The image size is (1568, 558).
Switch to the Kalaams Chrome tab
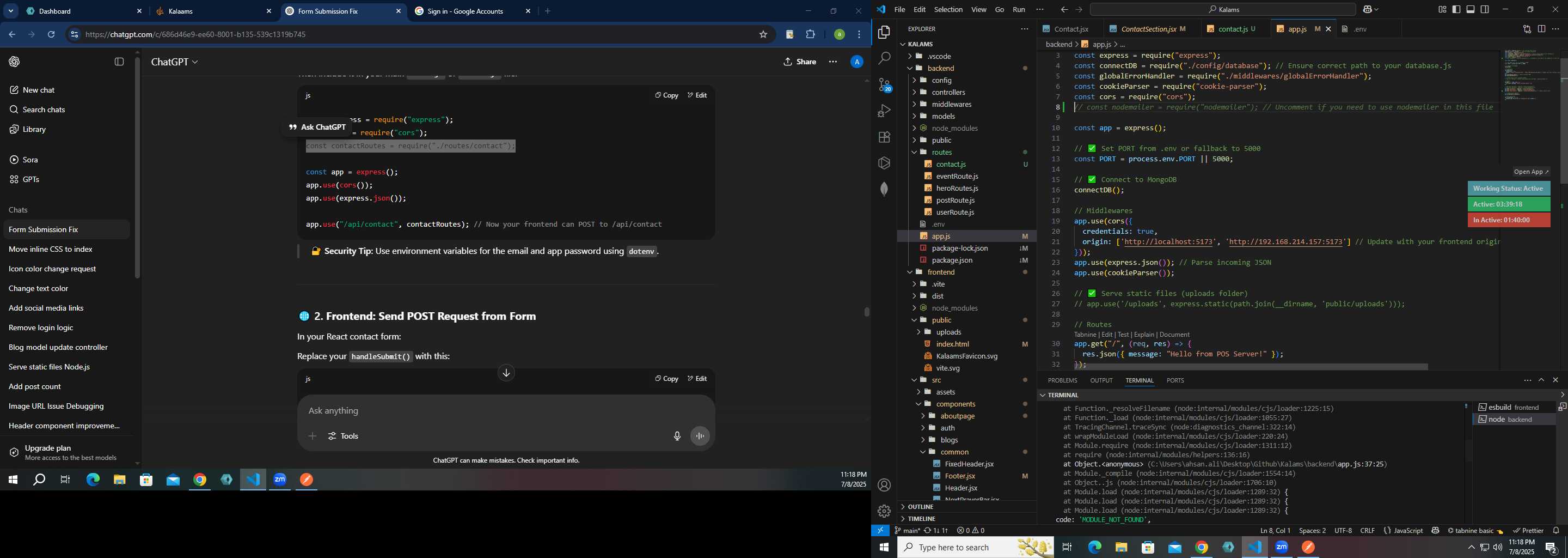[213, 11]
